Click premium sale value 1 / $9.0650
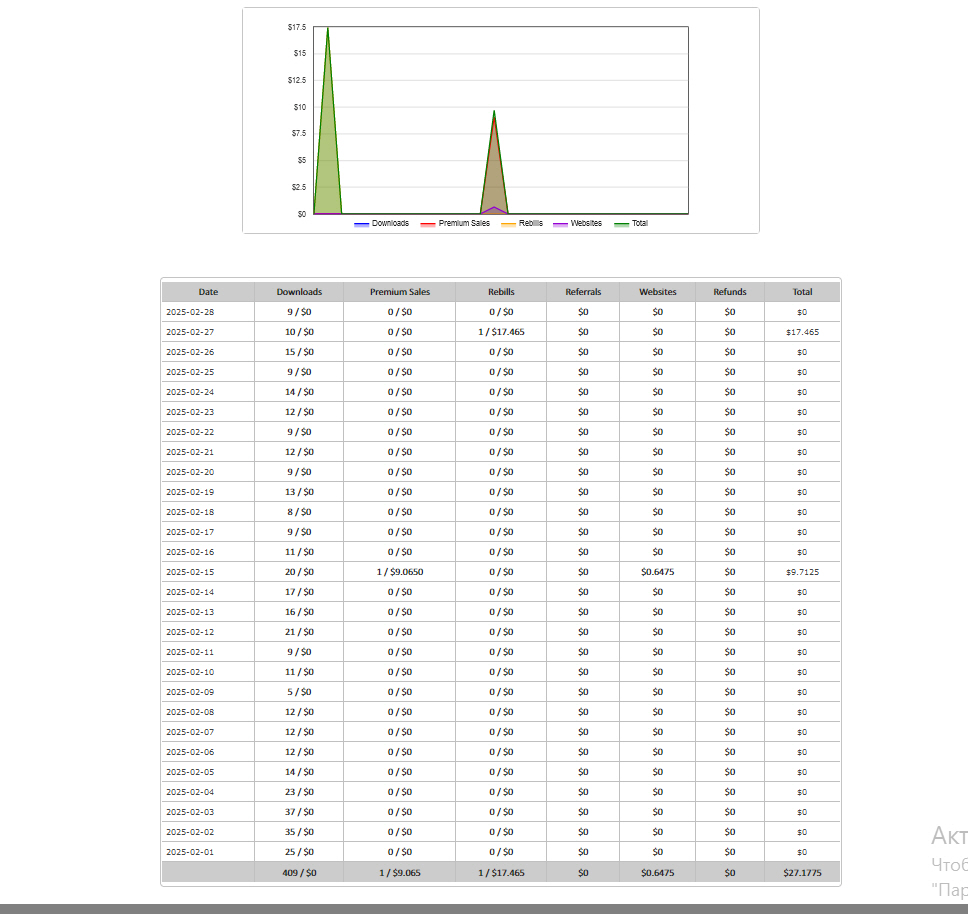Image resolution: width=968 pixels, height=914 pixels. (x=400, y=572)
